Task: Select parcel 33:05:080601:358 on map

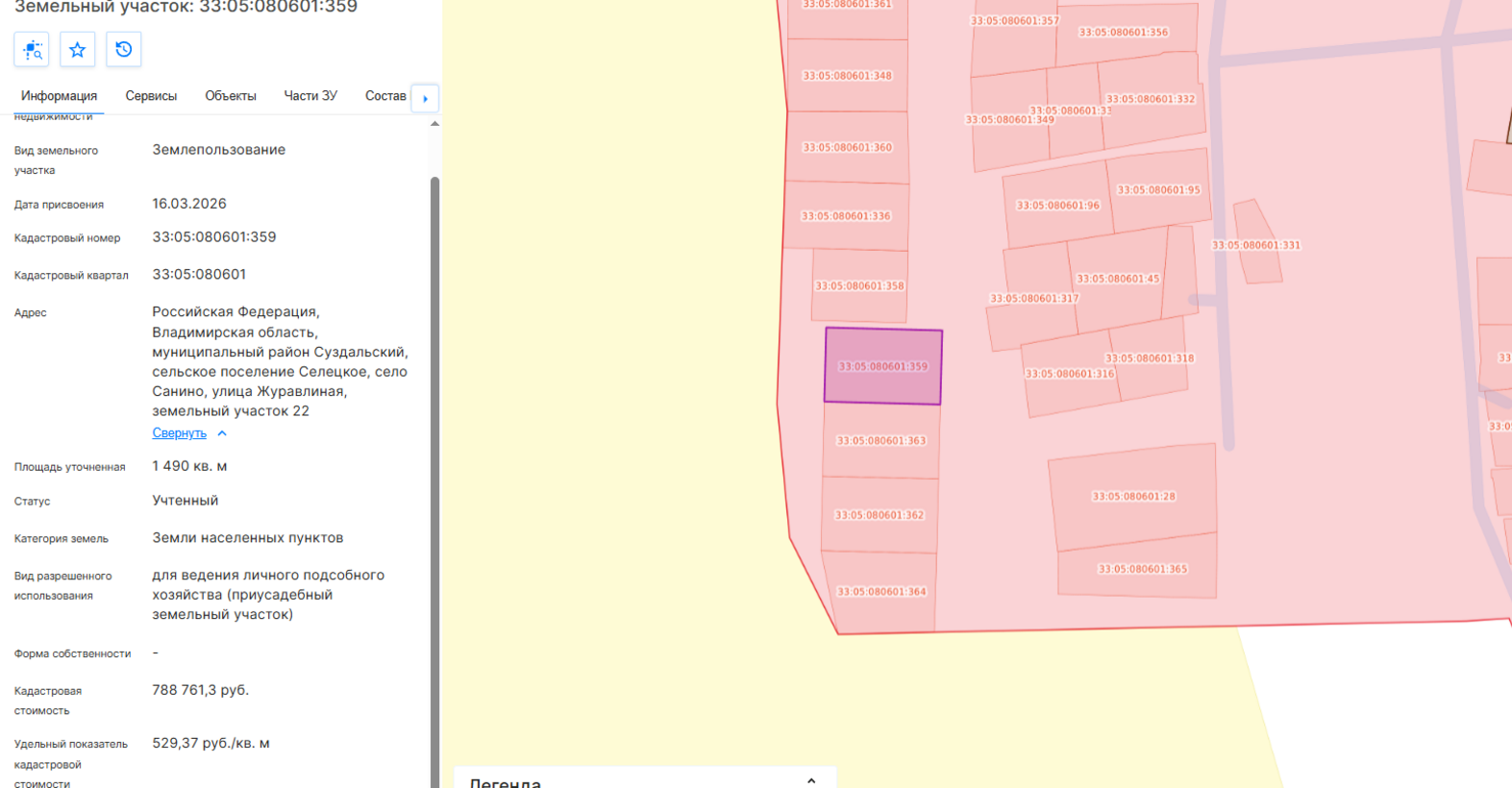Action: tap(859, 285)
